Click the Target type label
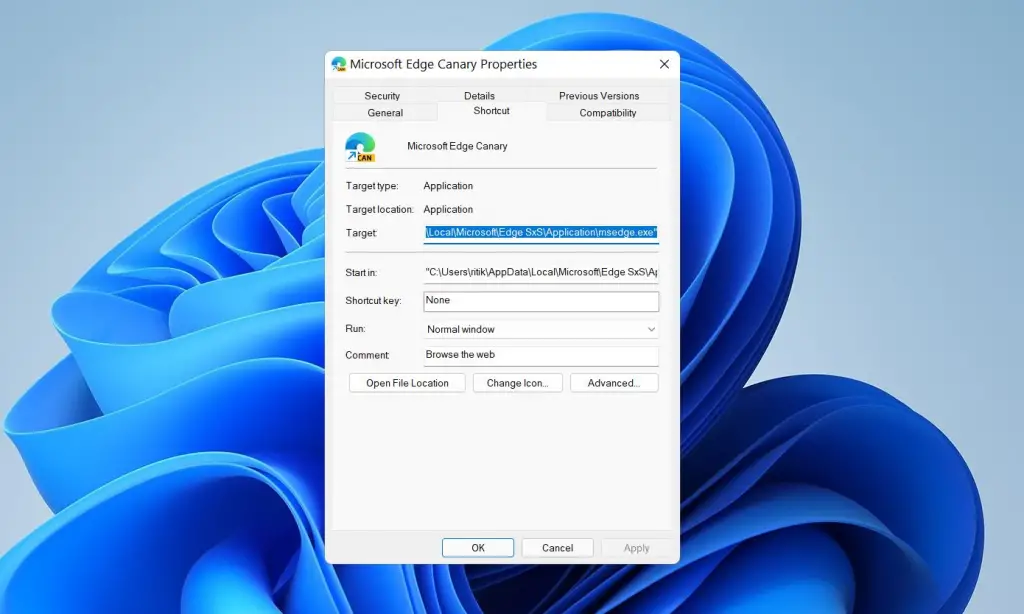 click(372, 186)
